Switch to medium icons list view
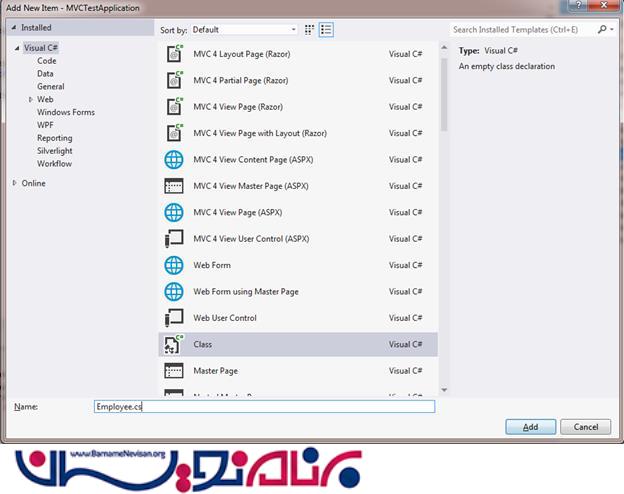Image resolution: width=624 pixels, height=494 pixels. 326,30
